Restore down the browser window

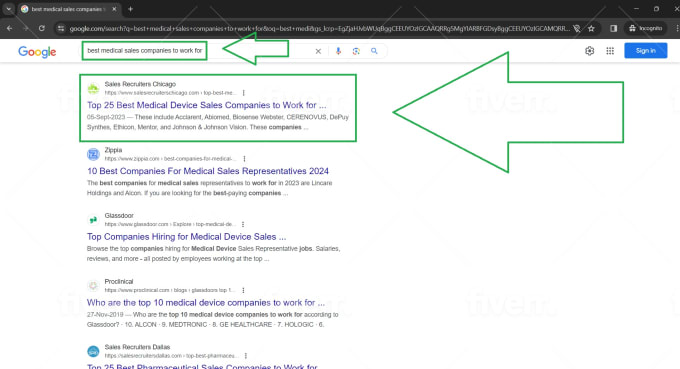[656, 9]
